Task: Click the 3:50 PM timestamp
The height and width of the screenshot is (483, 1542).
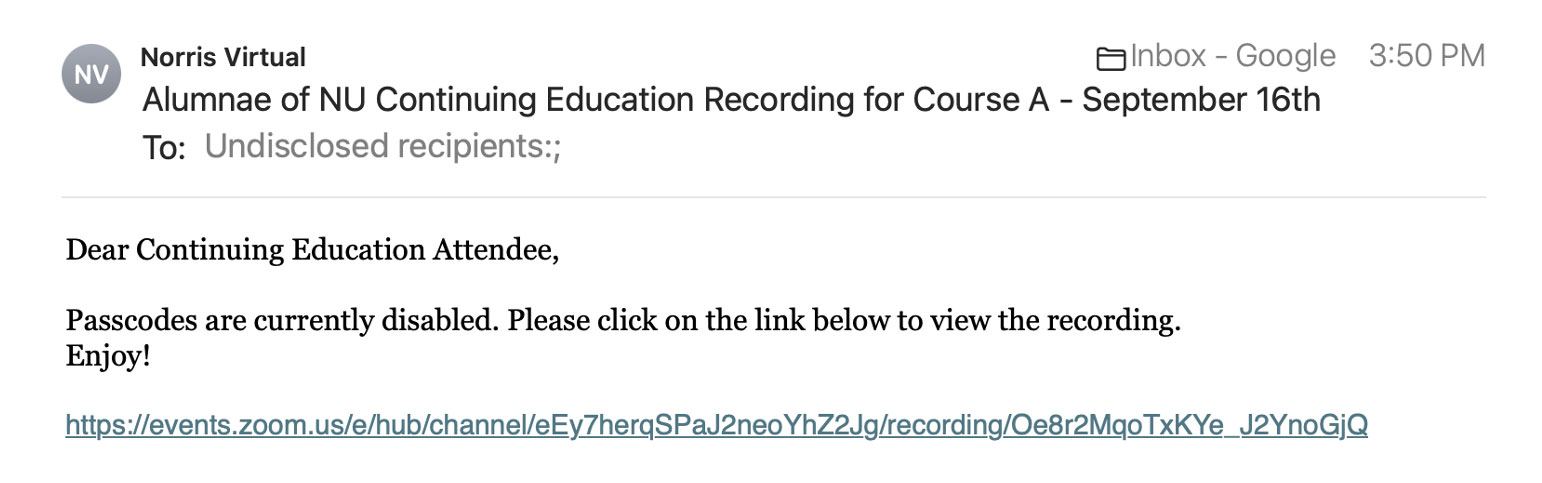Action: [1427, 56]
